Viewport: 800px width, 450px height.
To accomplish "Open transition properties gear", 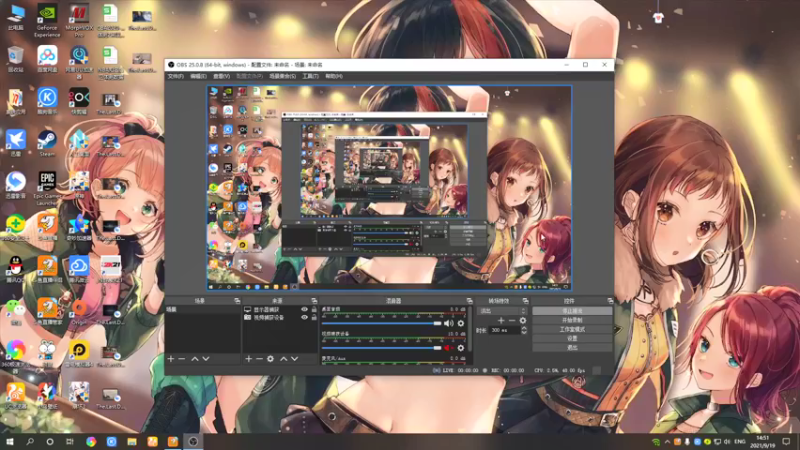I will click(x=522, y=320).
